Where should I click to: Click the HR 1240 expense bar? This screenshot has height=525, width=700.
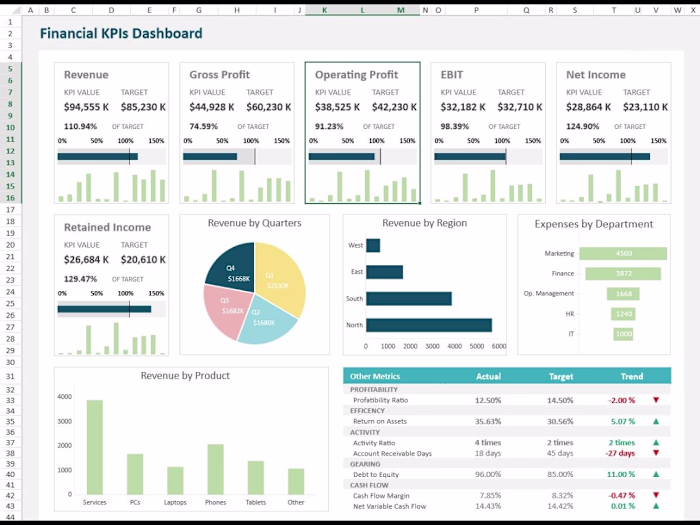click(623, 314)
